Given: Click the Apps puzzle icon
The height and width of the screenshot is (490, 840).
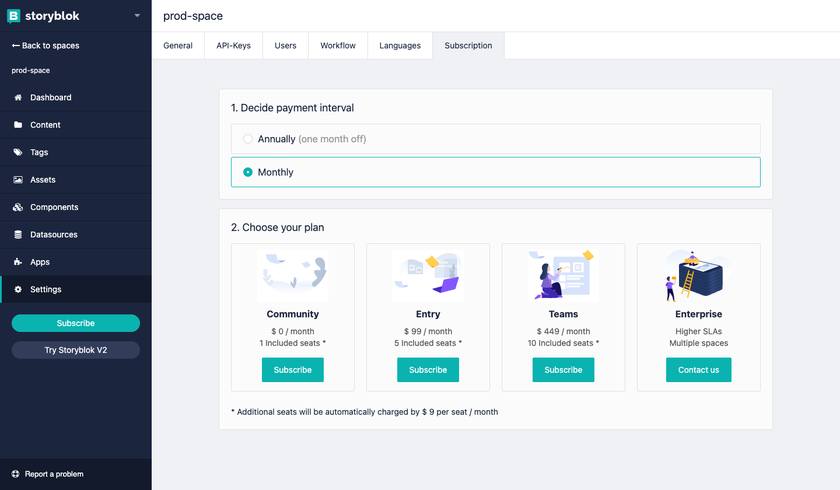Looking at the screenshot, I should (18, 262).
